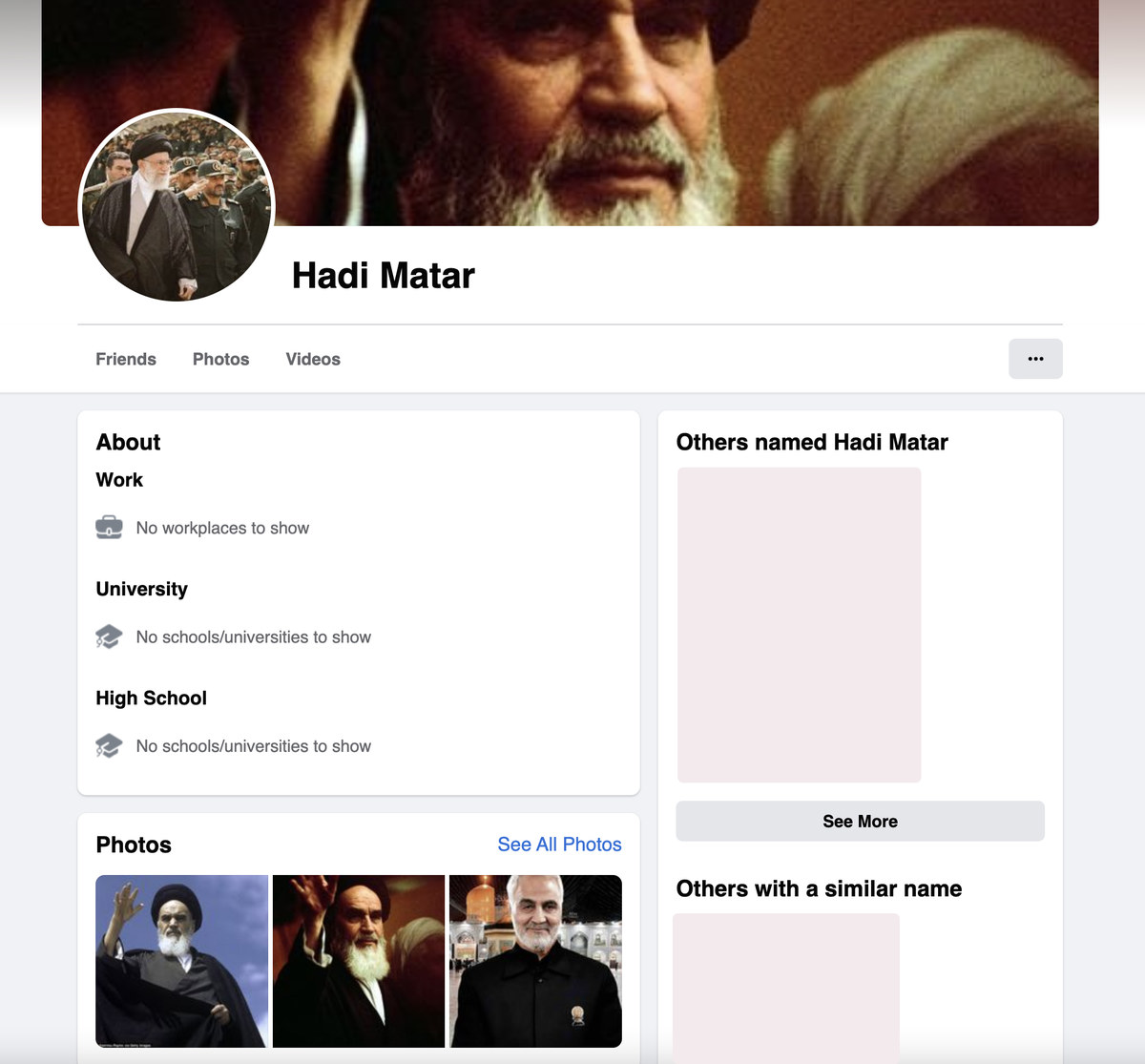Click the placeholder card under Others named Hadi Matar

click(x=799, y=625)
